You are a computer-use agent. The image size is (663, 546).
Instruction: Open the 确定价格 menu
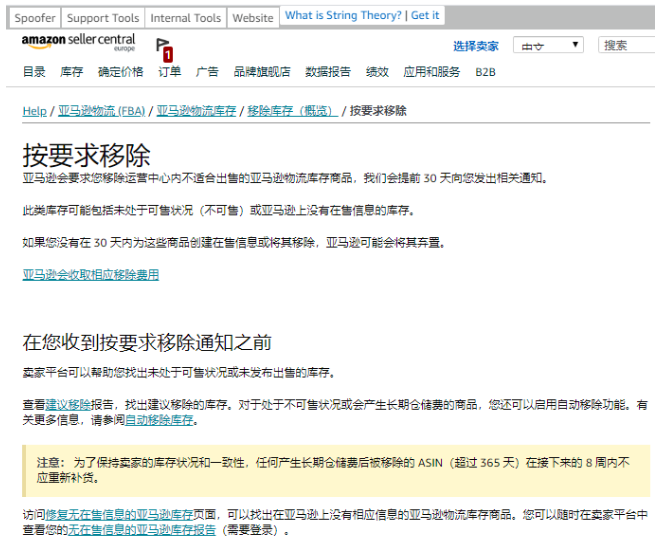point(121,72)
